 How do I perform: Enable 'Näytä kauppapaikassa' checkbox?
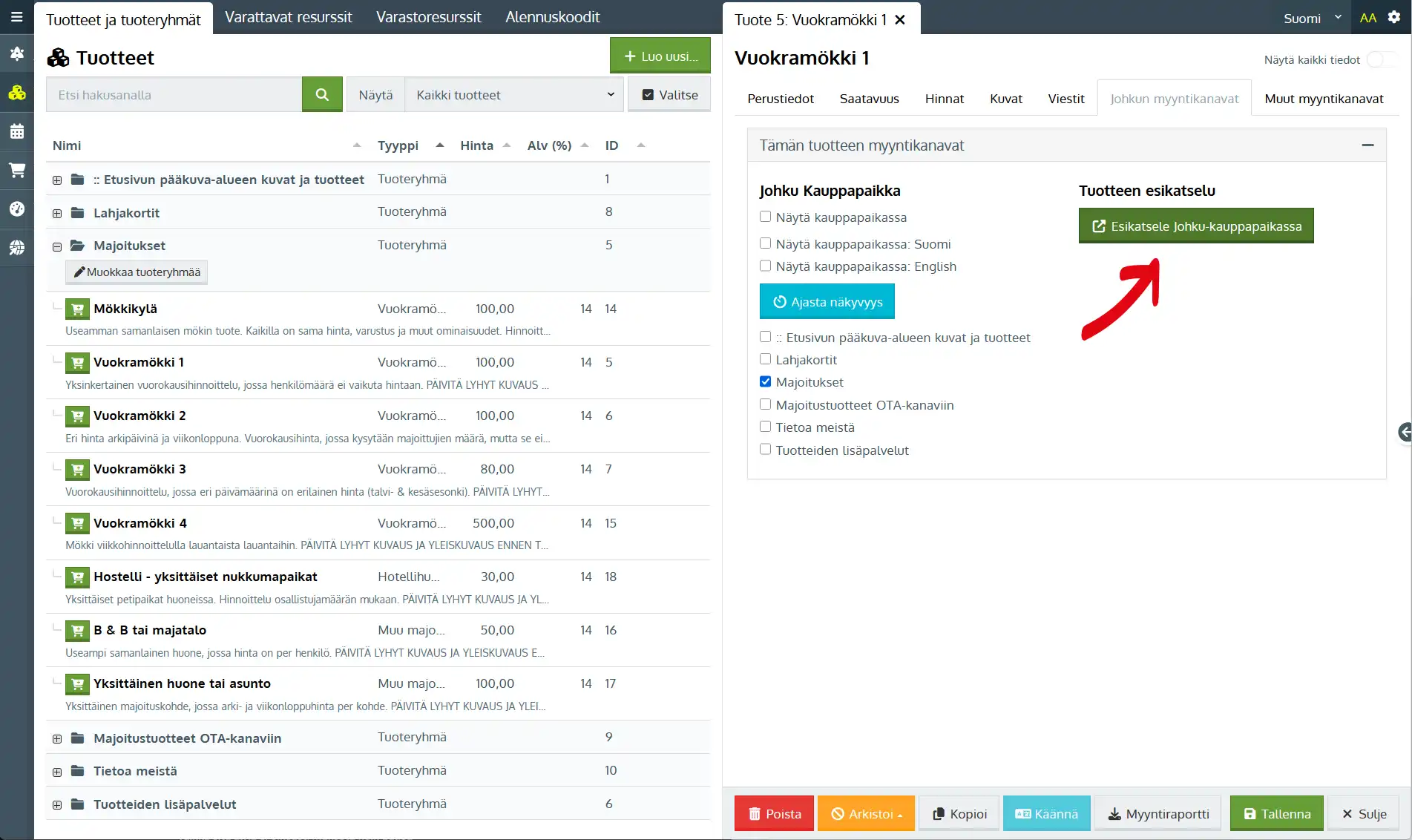(x=765, y=217)
